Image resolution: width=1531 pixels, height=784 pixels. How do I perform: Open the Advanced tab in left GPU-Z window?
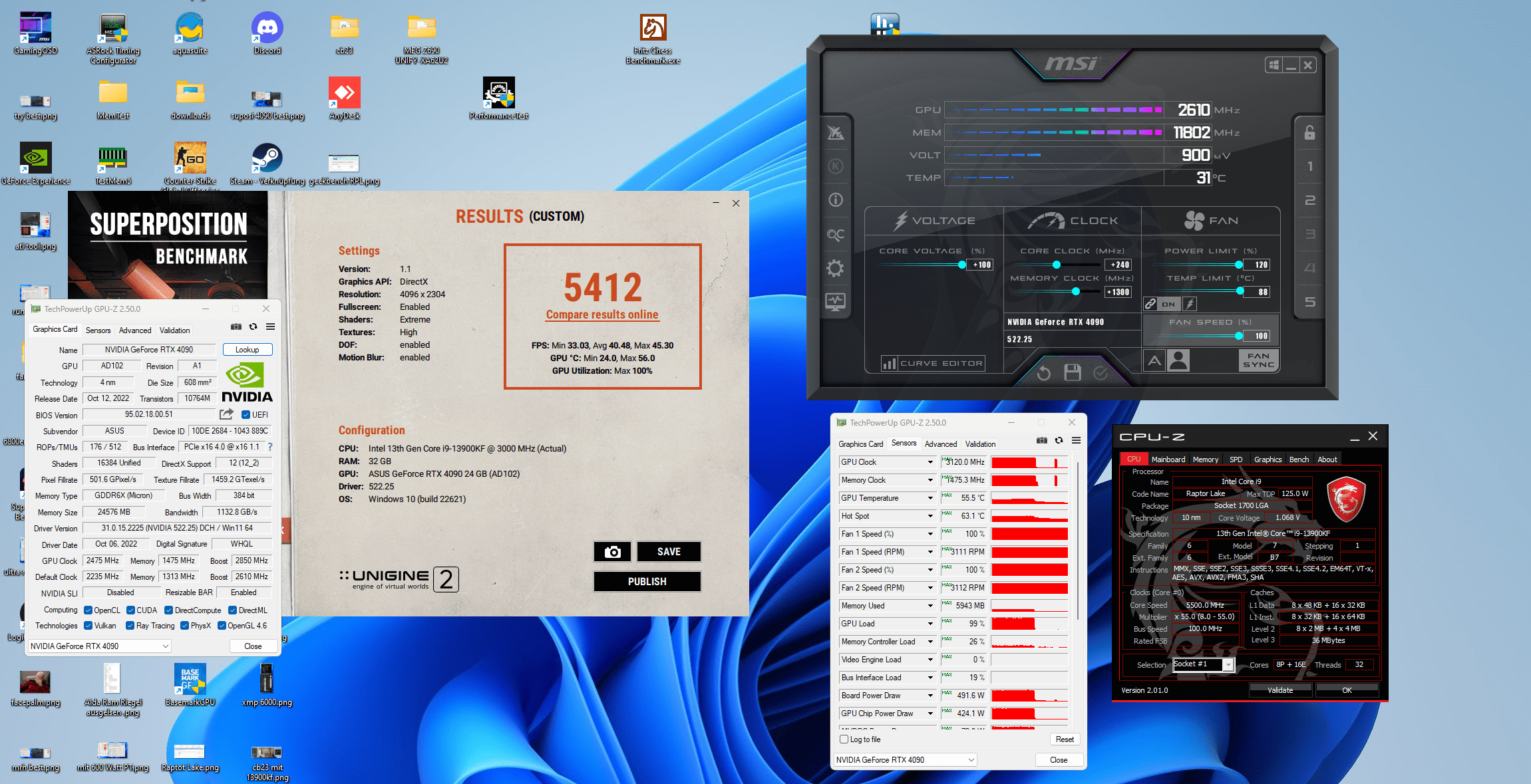135,330
